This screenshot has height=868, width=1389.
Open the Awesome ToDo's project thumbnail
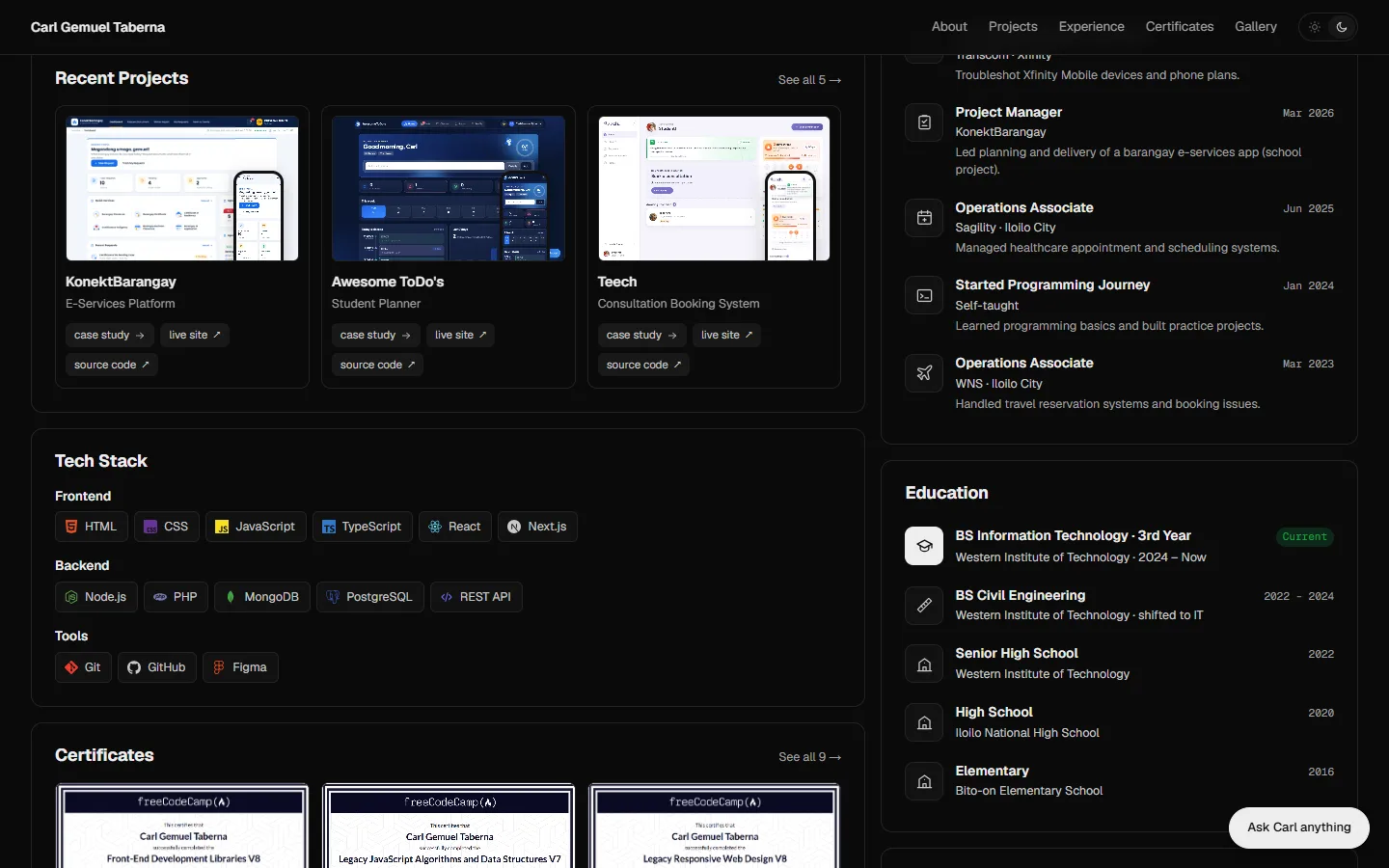[449, 188]
